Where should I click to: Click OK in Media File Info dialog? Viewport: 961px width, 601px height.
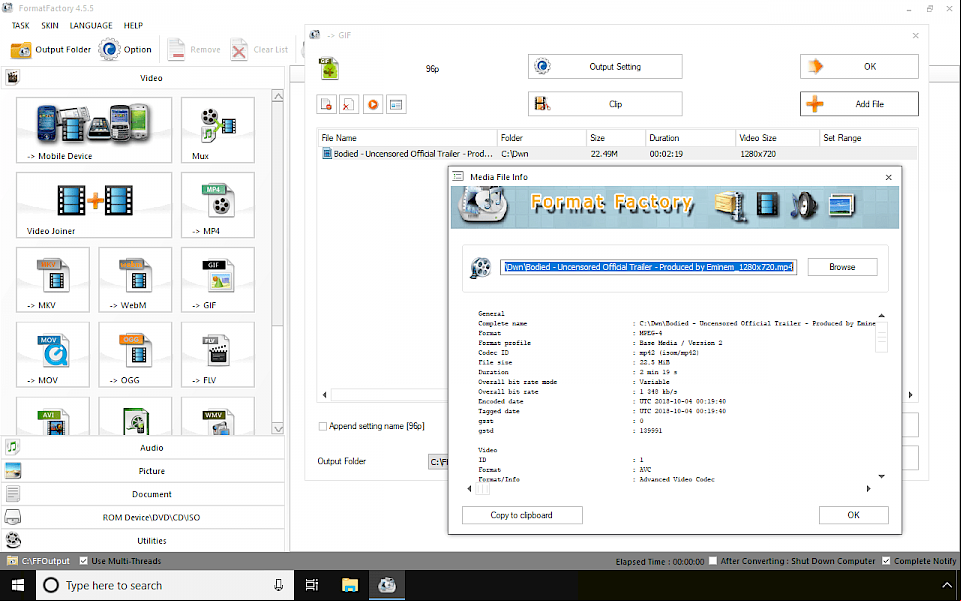pyautogui.click(x=853, y=515)
